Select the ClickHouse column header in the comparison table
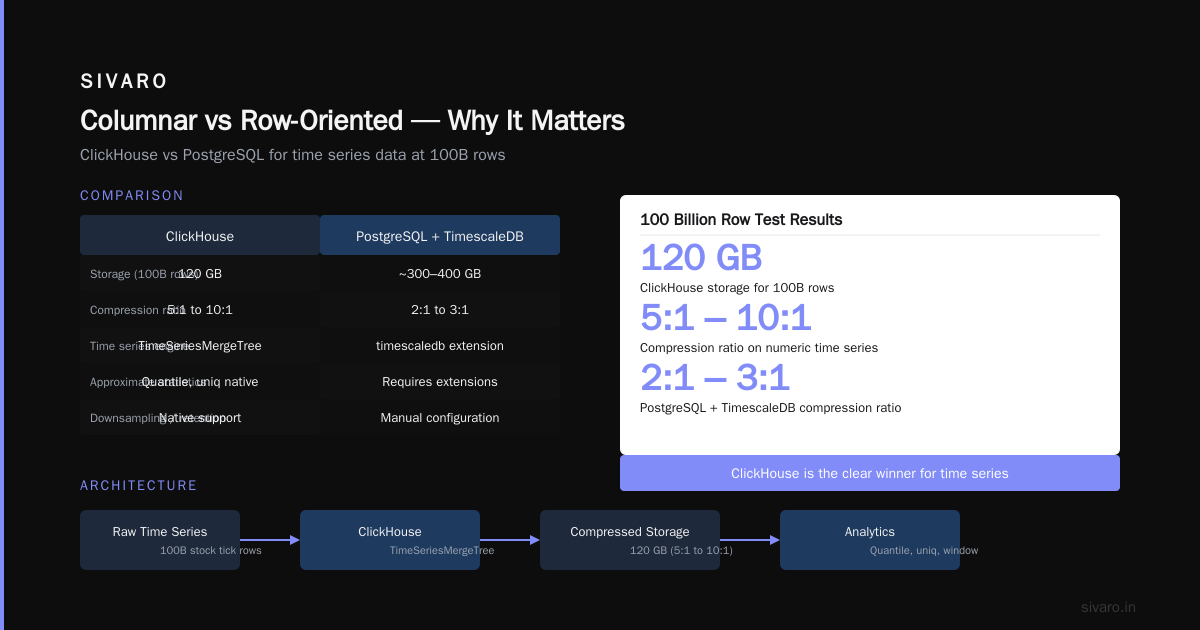1200x630 pixels. (x=200, y=236)
